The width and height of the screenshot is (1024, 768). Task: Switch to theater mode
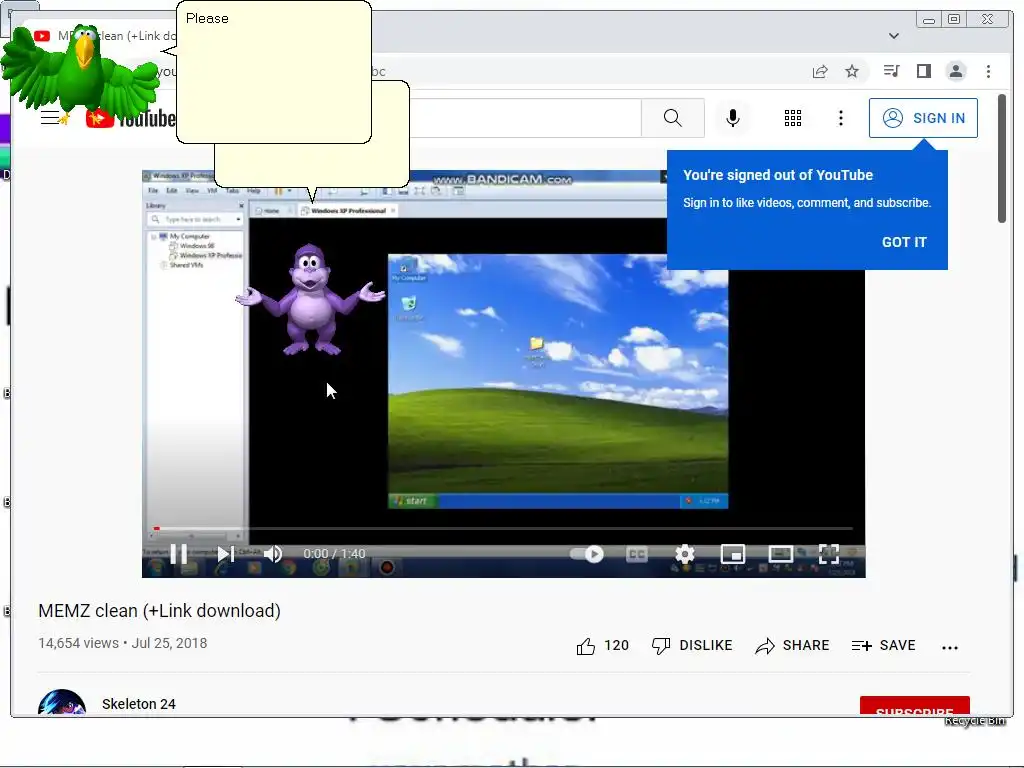tap(780, 554)
